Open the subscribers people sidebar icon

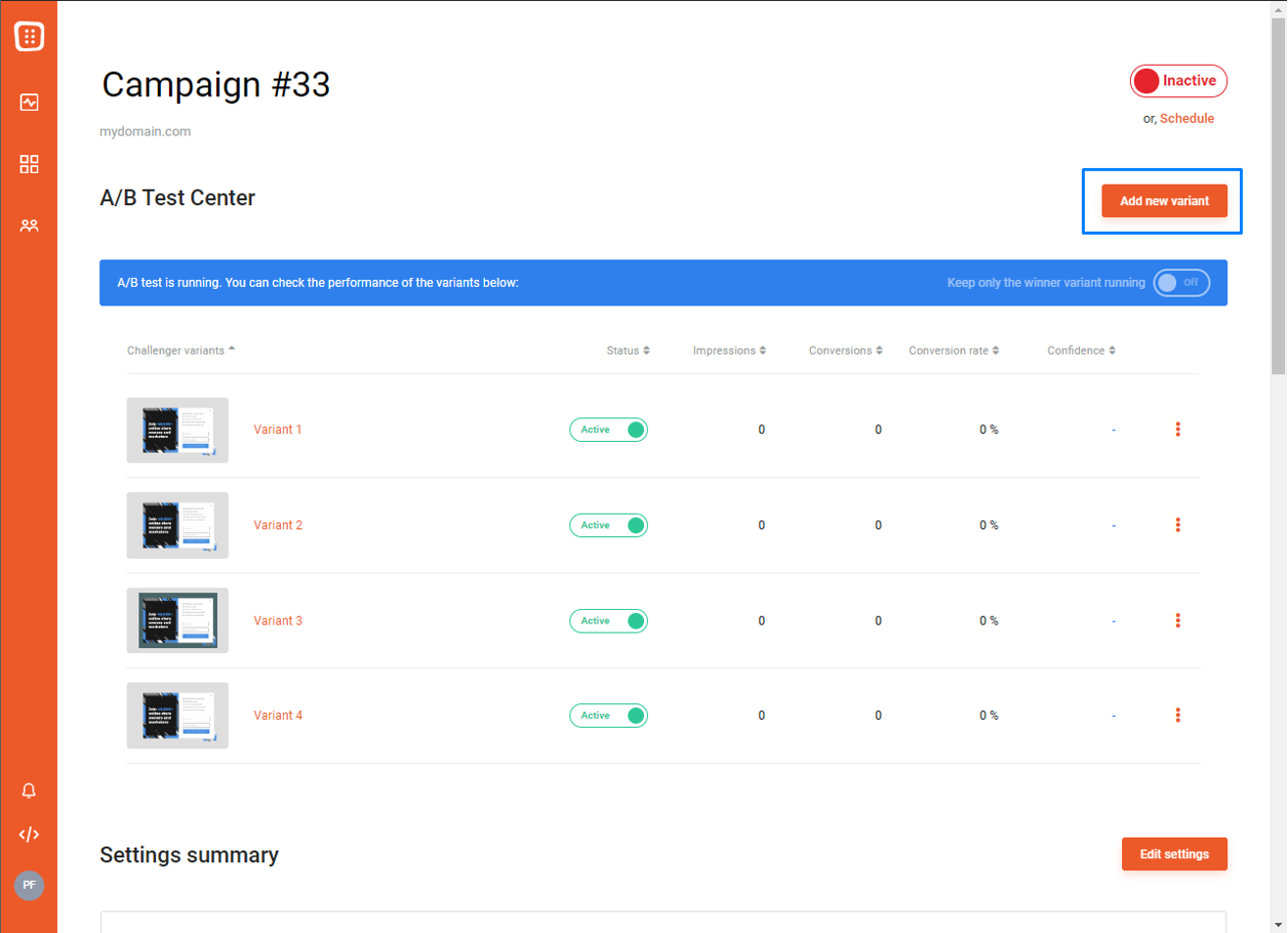point(29,226)
